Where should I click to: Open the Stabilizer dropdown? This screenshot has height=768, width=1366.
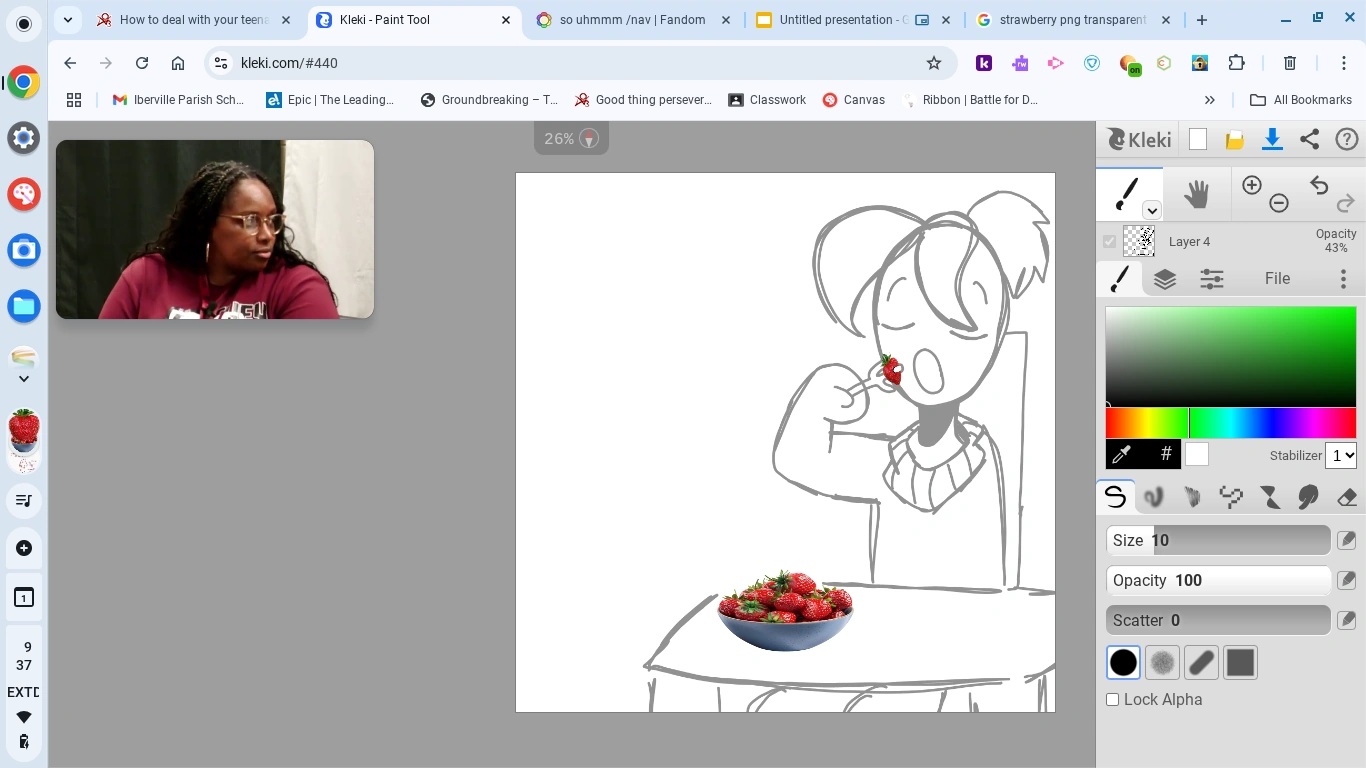point(1341,455)
